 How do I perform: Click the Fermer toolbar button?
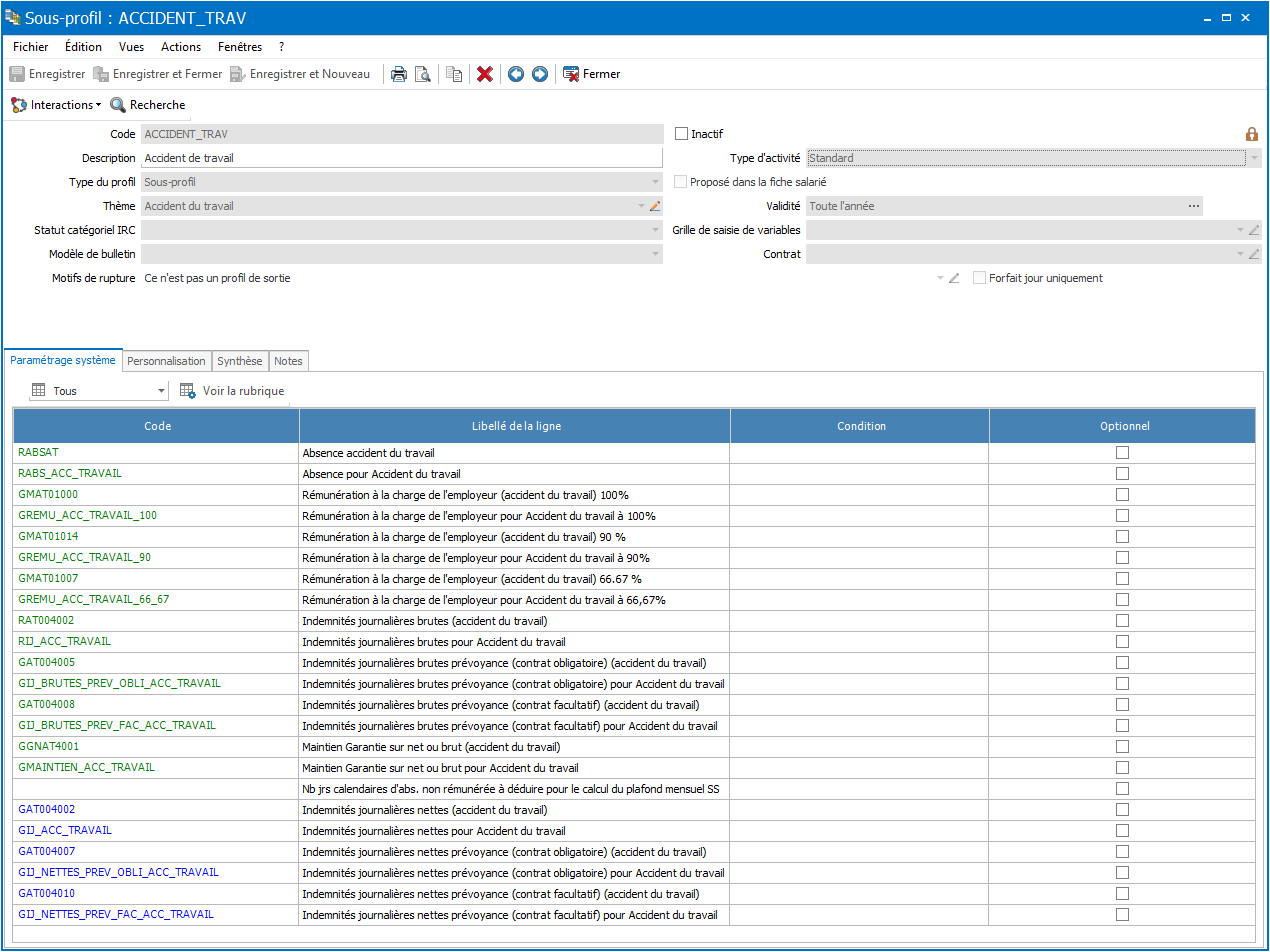(x=592, y=74)
